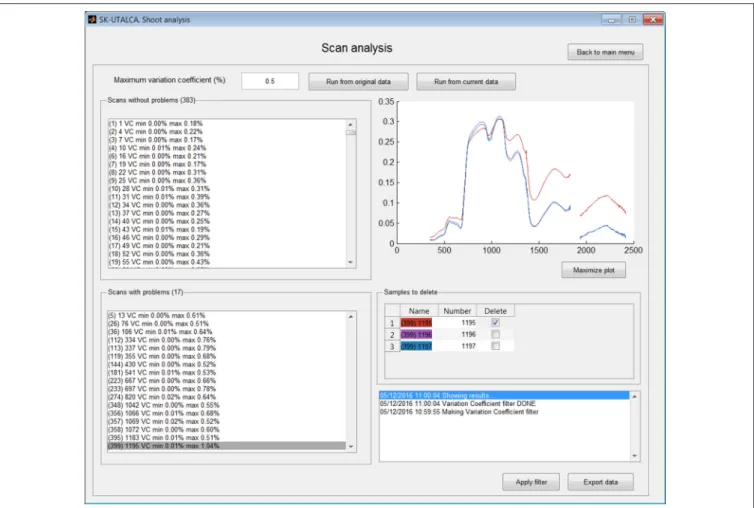Click down arrow of the log messages list

coord(634,456)
